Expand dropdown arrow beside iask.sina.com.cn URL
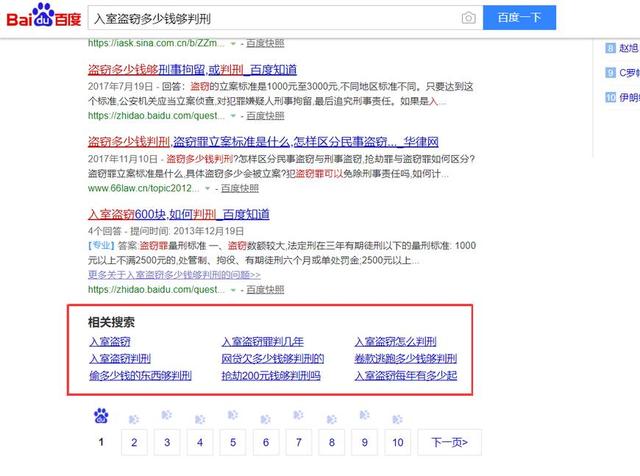 click(233, 43)
